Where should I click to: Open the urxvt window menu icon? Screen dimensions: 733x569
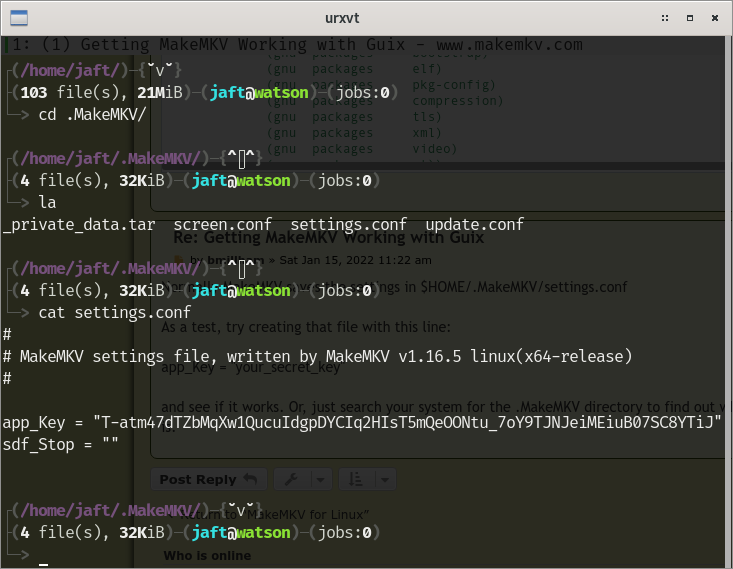tap(19, 18)
